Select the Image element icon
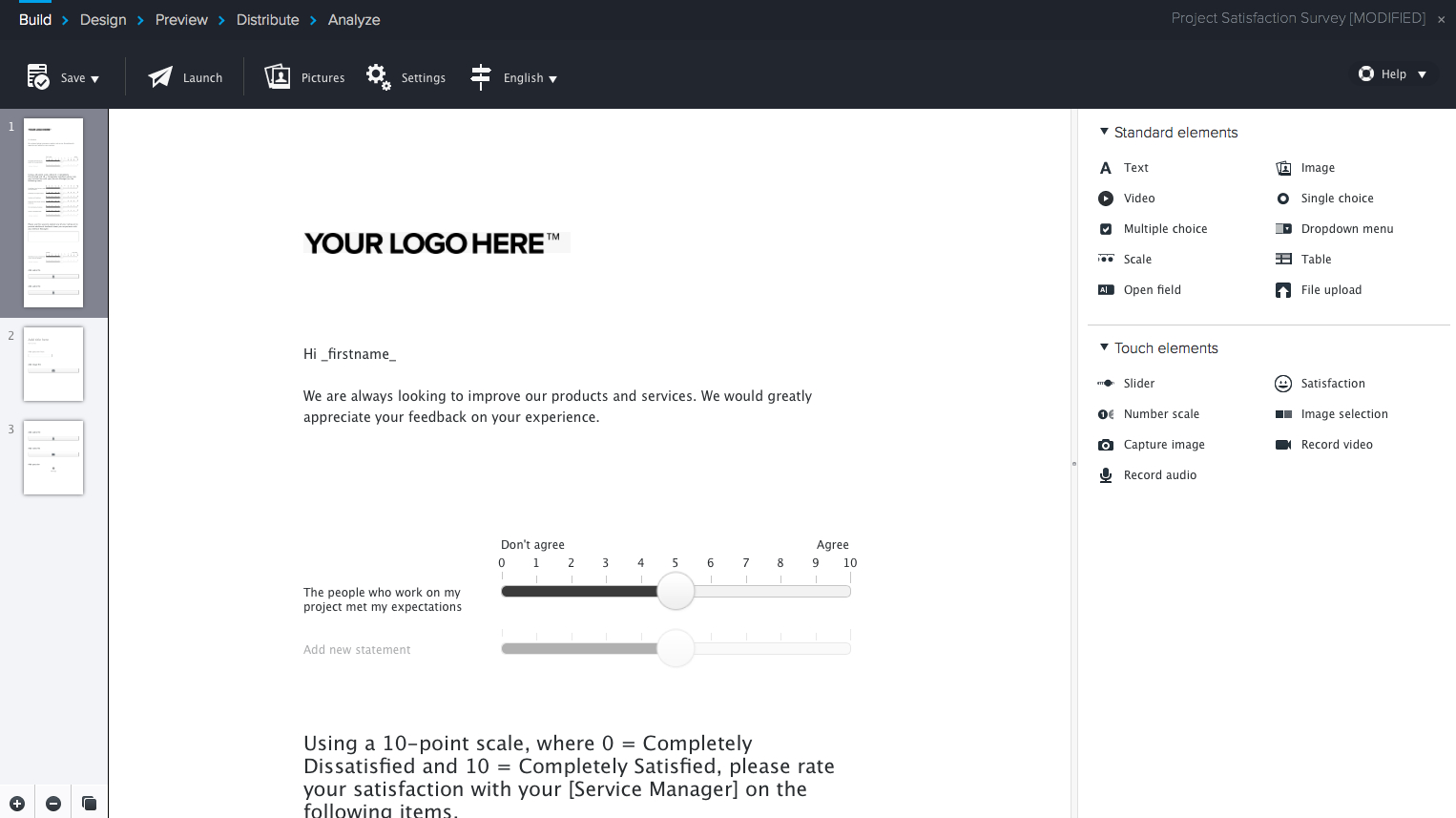Image resolution: width=1456 pixels, height=818 pixels. coord(1283,168)
